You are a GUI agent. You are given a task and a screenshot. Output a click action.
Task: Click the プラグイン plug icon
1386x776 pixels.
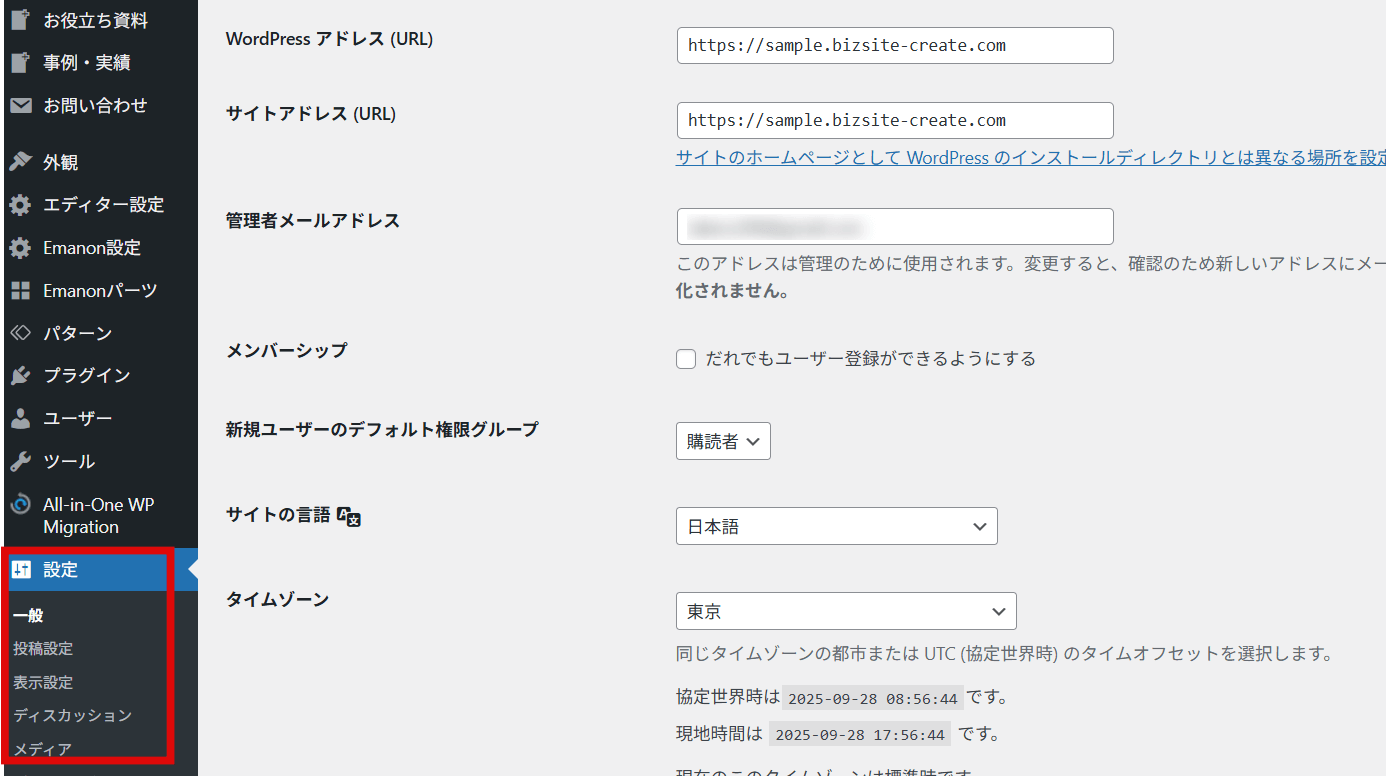(x=20, y=376)
